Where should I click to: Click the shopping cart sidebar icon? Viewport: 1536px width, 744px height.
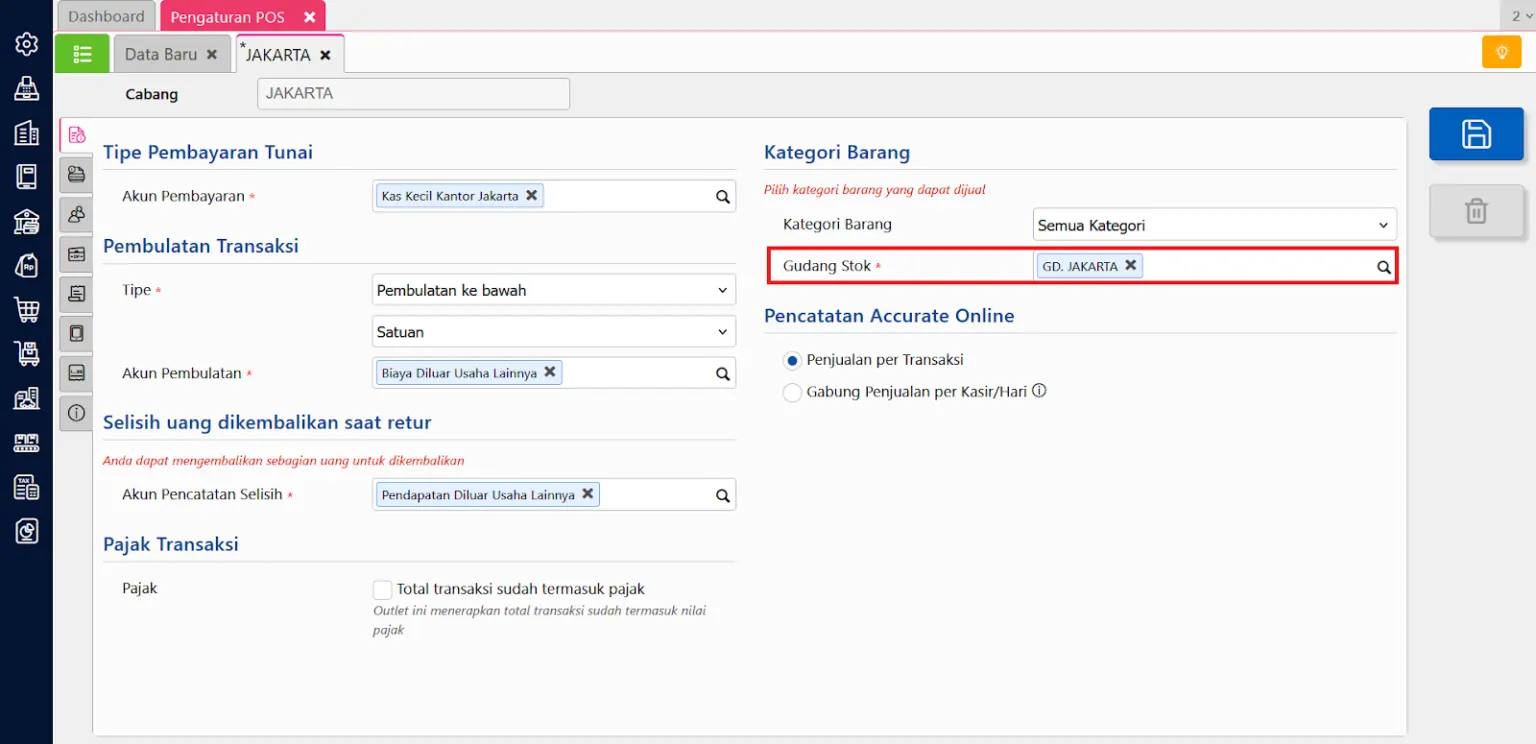(27, 310)
